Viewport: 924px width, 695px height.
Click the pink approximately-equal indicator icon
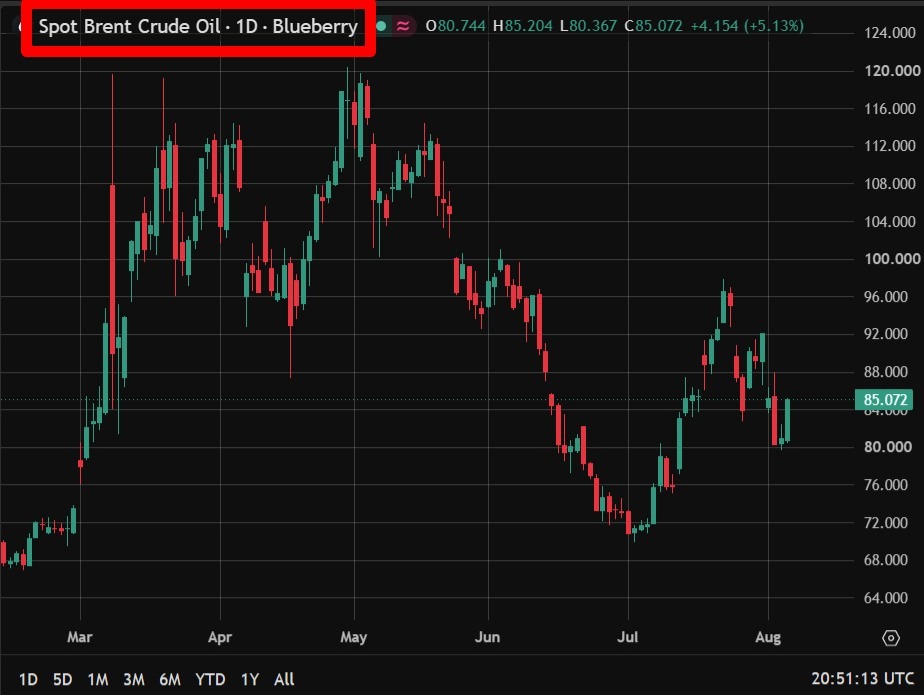tap(403, 26)
